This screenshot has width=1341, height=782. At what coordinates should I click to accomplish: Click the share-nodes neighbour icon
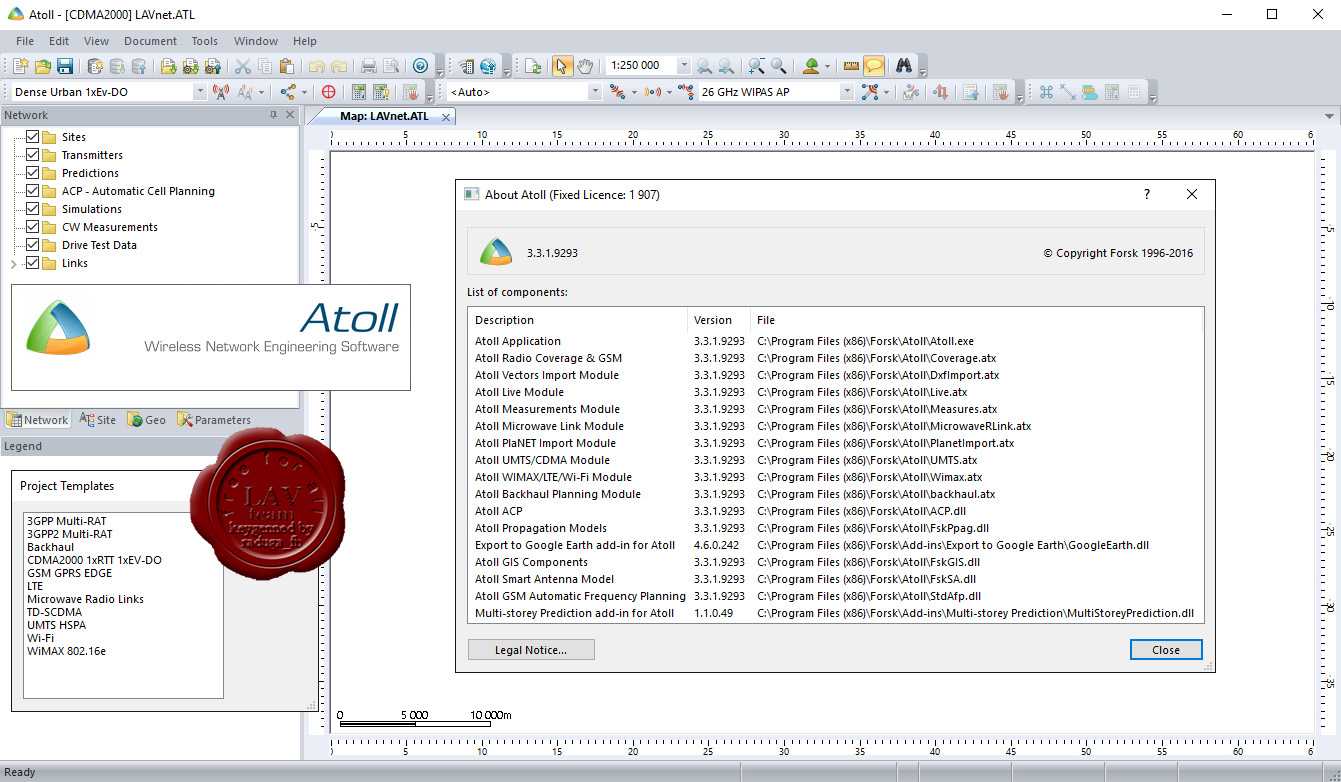click(288, 92)
